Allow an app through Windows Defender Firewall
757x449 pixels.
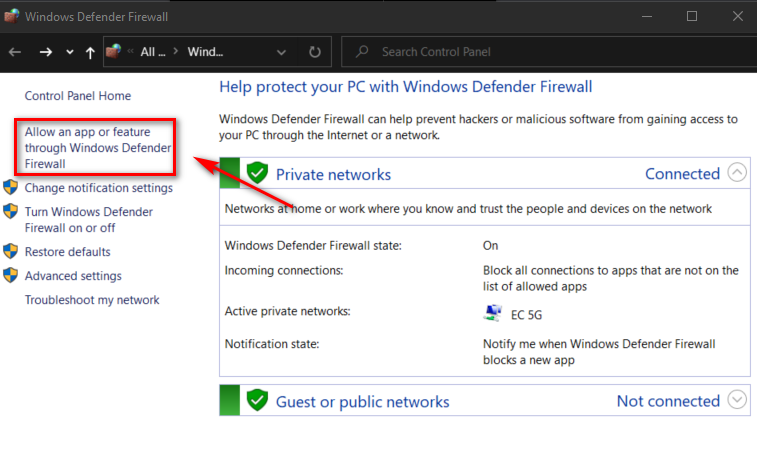[x=97, y=148]
